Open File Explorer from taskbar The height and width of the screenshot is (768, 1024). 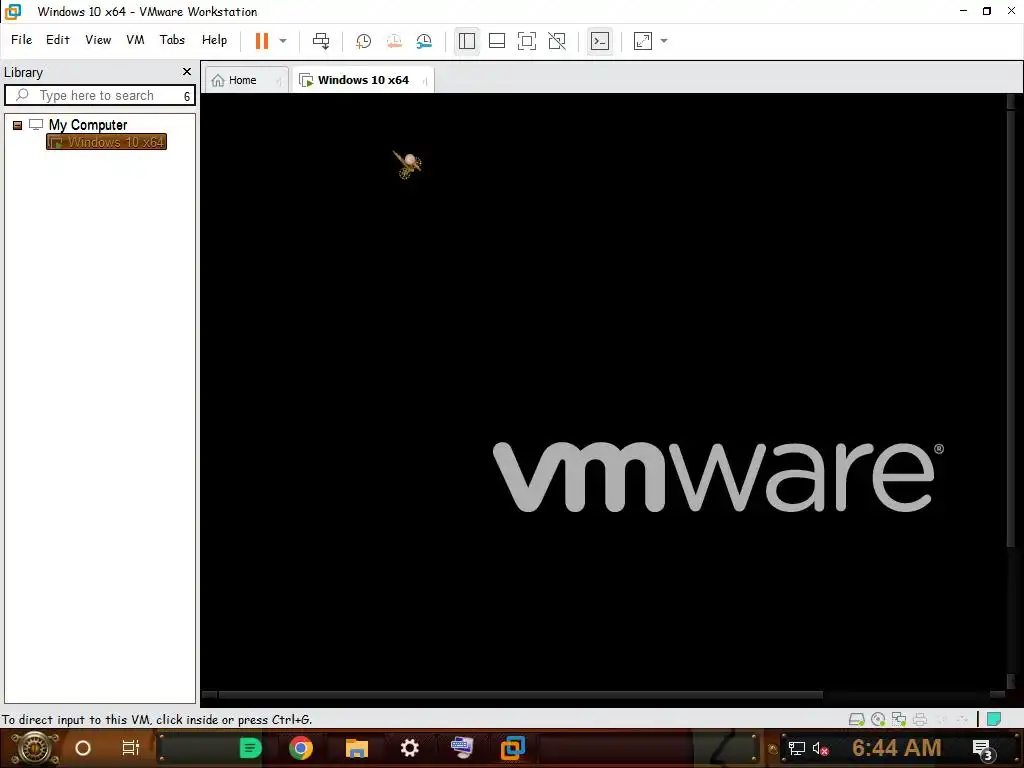(357, 748)
